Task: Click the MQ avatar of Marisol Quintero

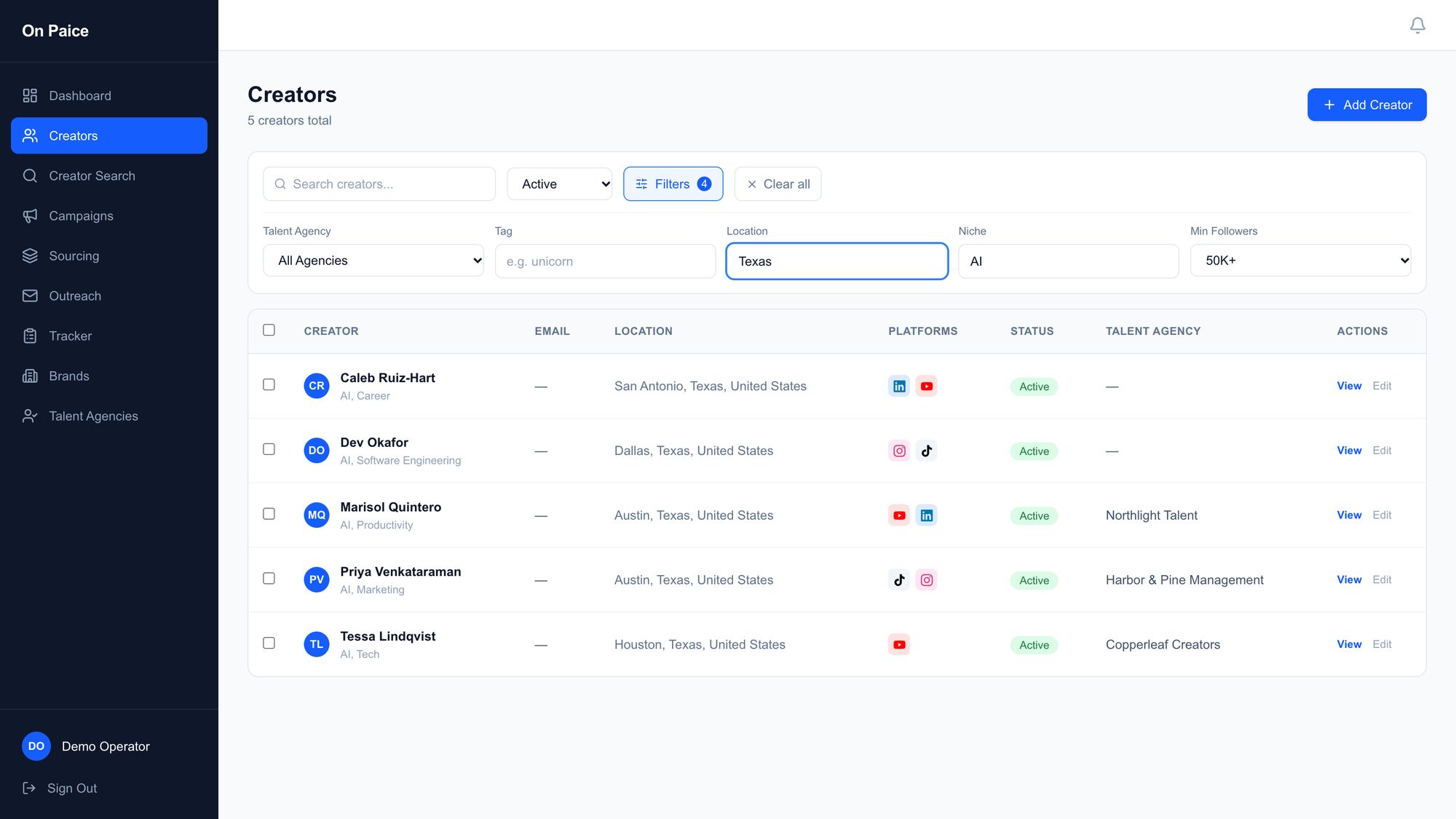Action: 317,515
